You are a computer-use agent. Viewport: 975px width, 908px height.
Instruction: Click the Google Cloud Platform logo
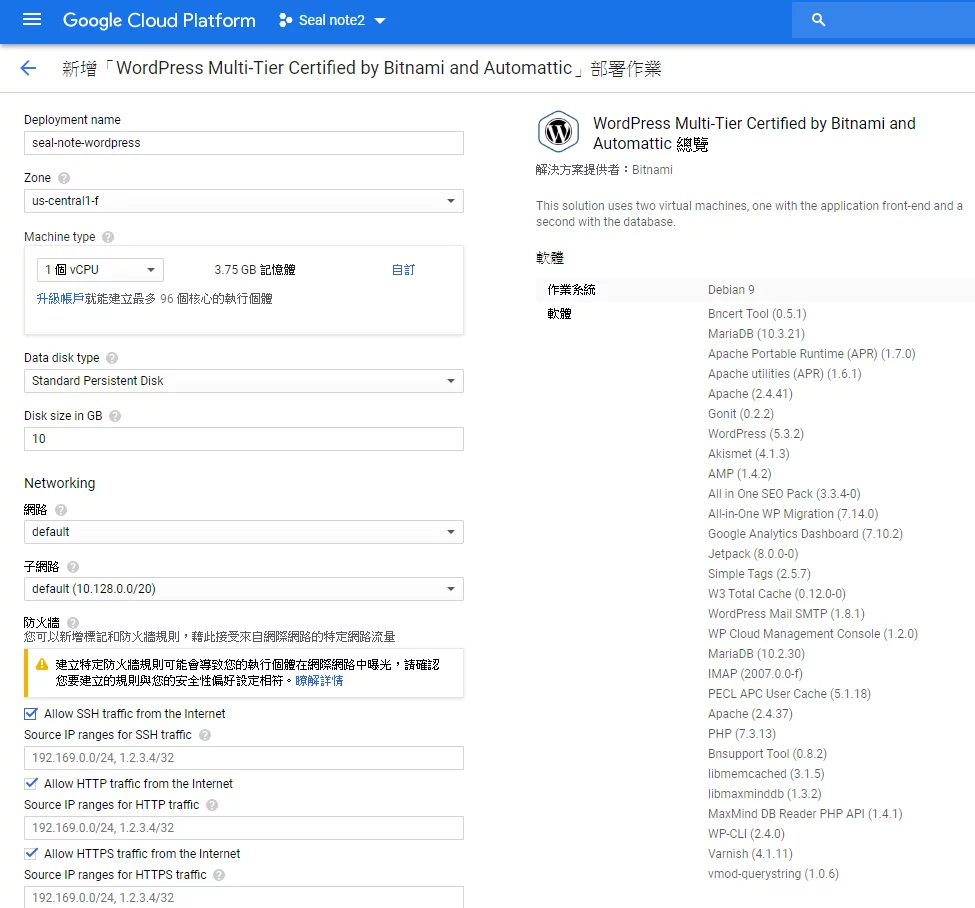[x=159, y=21]
